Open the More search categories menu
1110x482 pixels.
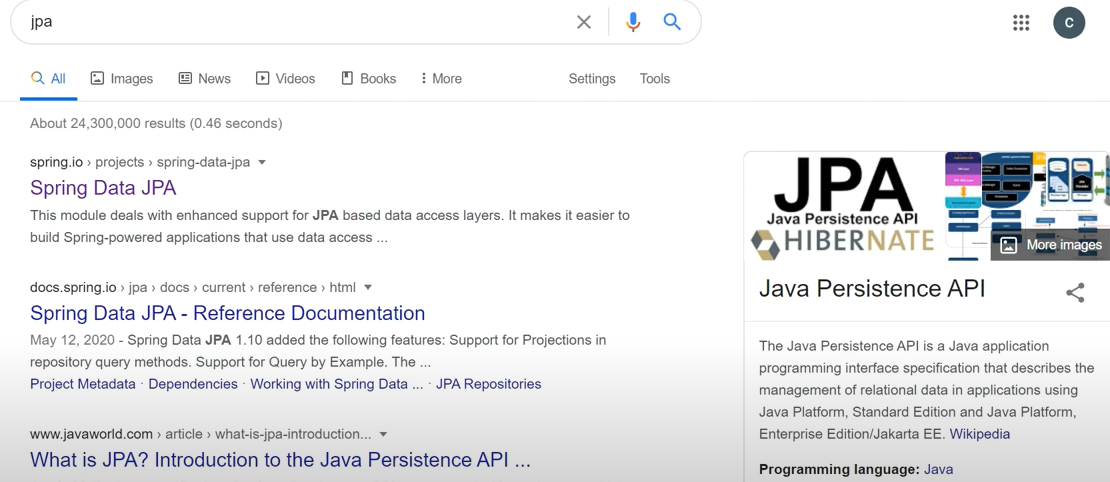(x=441, y=79)
